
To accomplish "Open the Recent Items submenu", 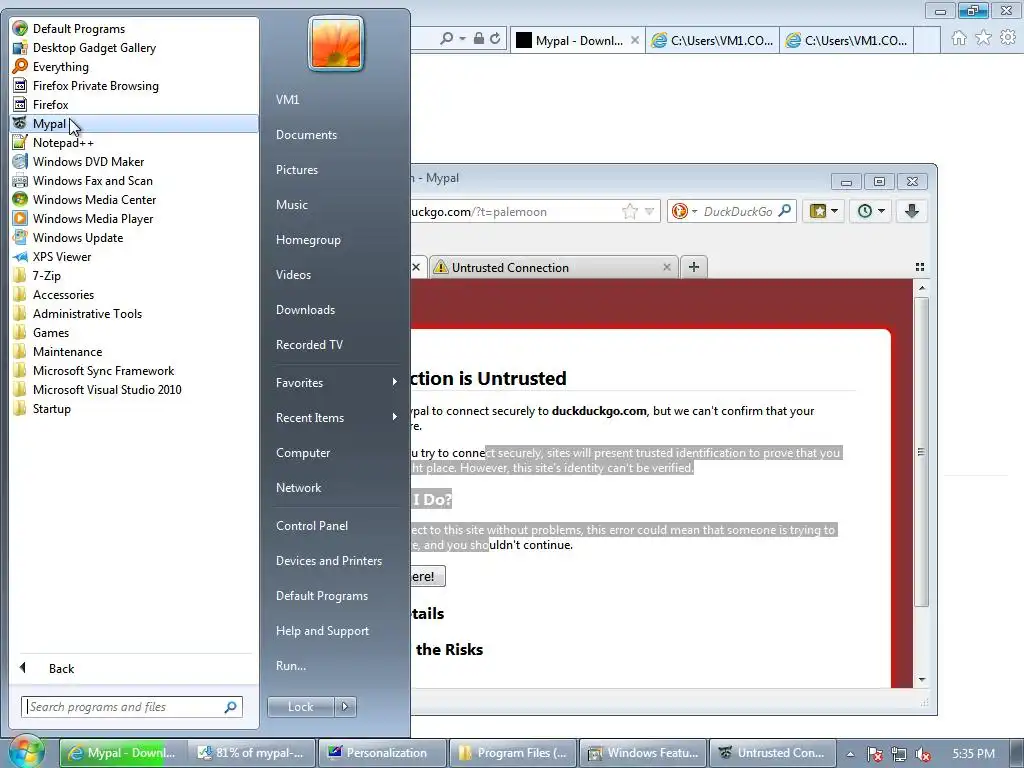I will click(336, 417).
